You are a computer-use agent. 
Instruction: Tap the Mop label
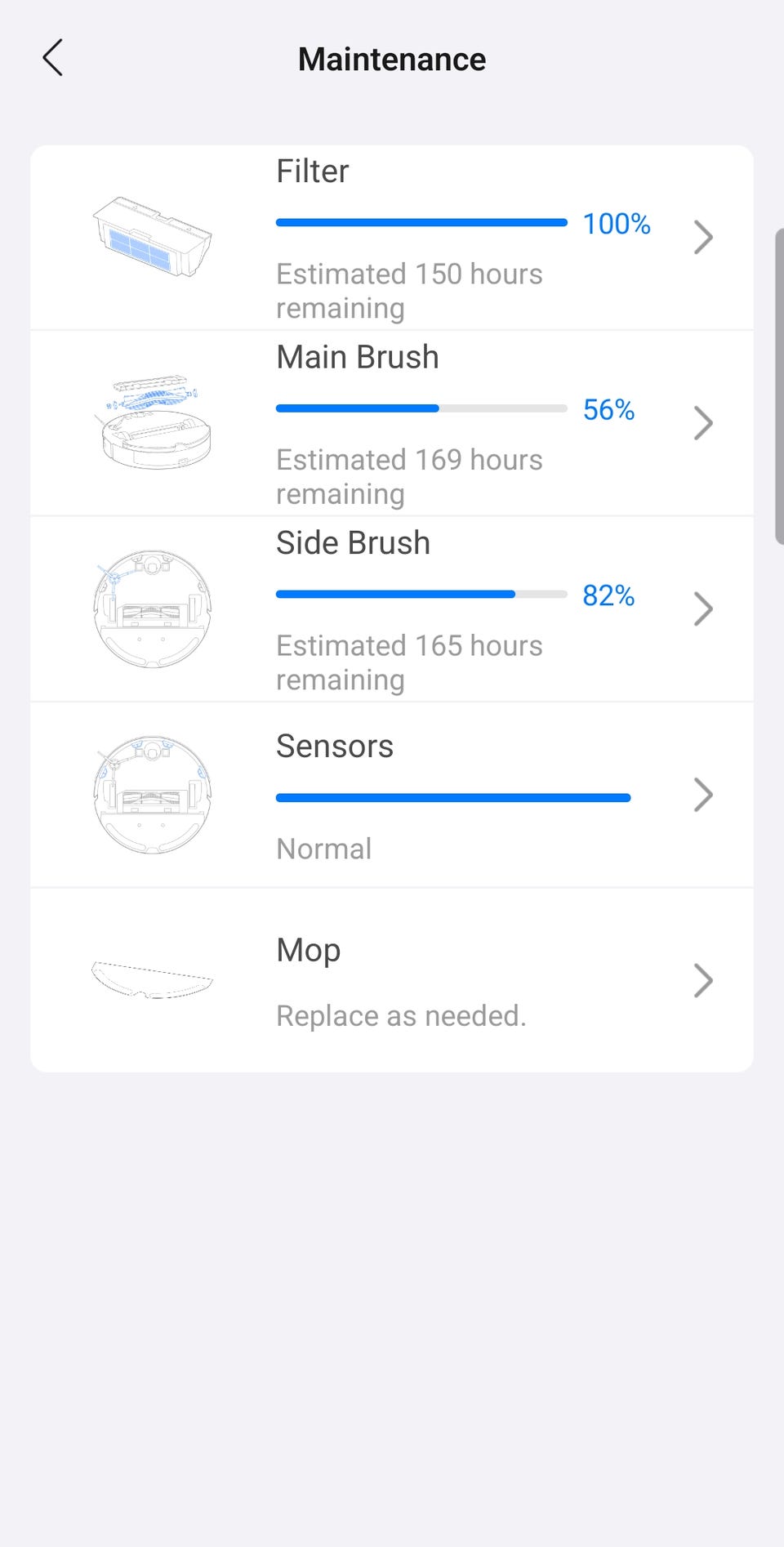click(x=309, y=951)
